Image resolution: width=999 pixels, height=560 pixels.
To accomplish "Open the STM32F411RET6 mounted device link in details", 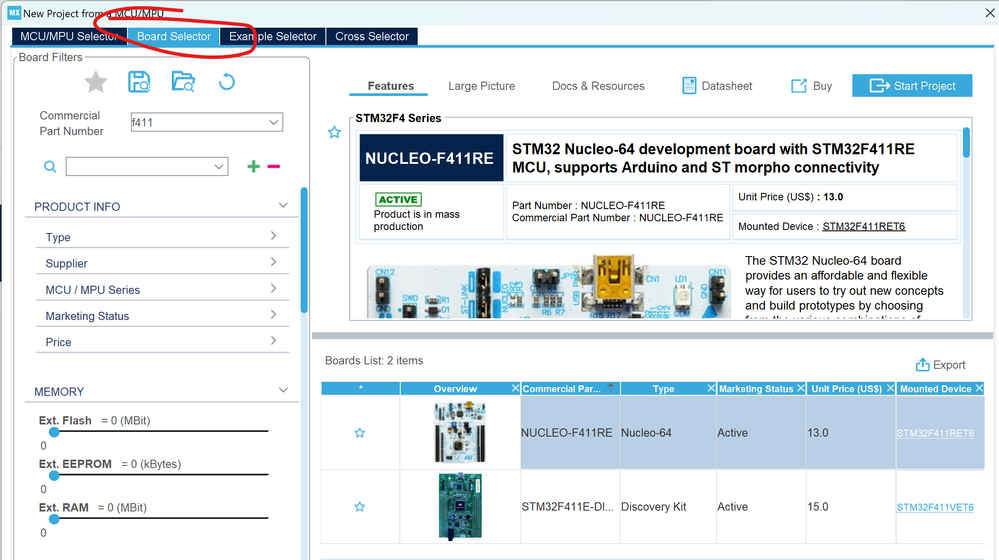I will click(x=863, y=226).
